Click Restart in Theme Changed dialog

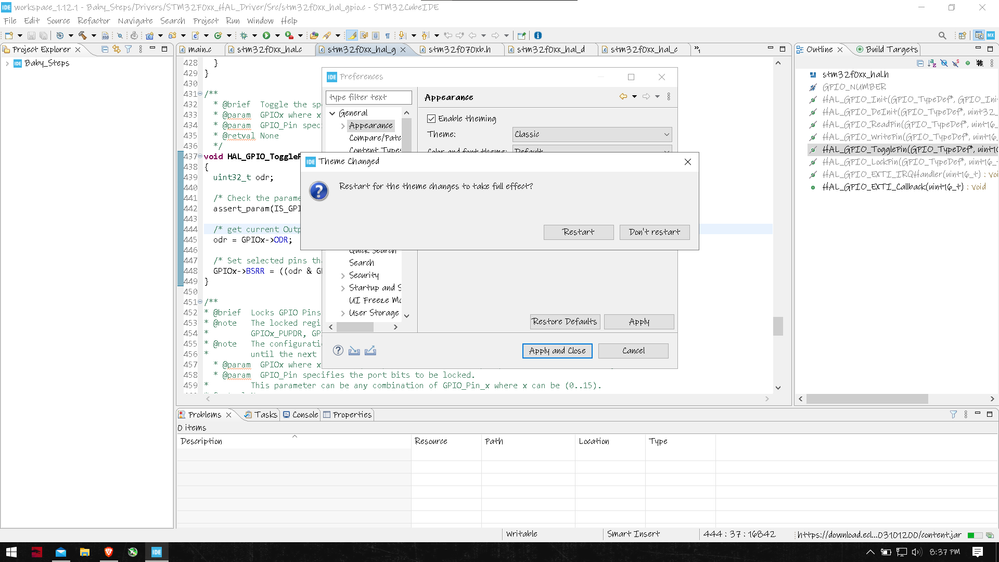point(579,232)
